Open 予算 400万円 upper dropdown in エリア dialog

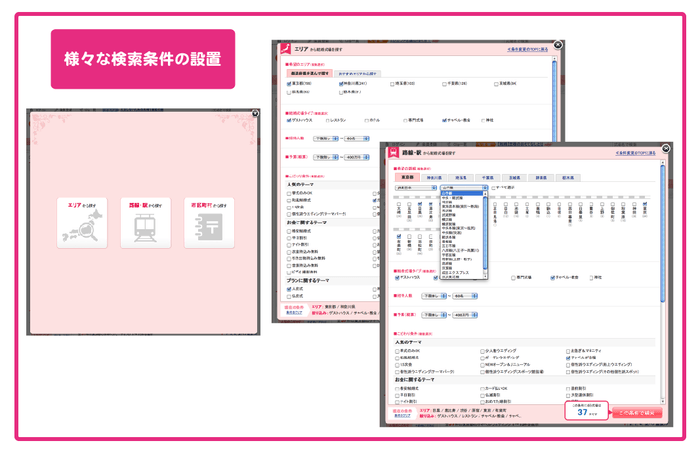(357, 157)
